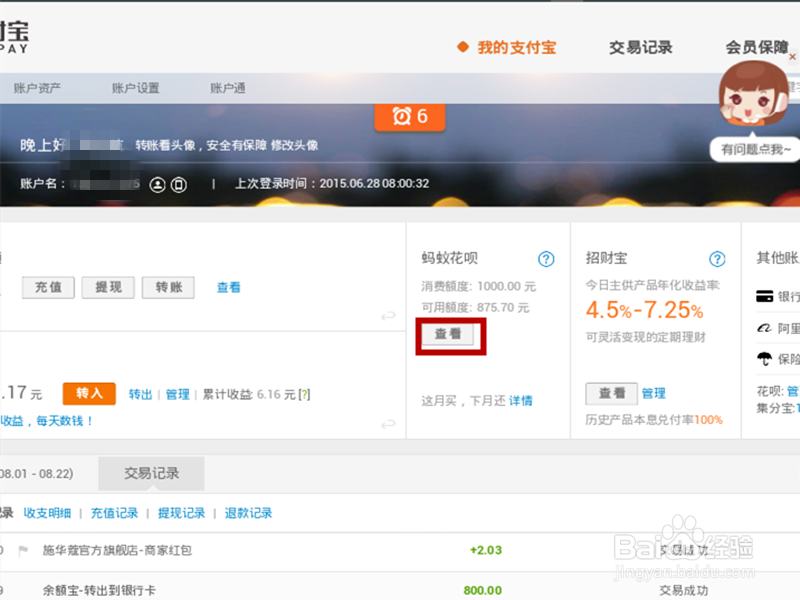The image size is (800, 600).
Task: Click the flag icon on 施华蔻 transaction row
Action: pyautogui.click(x=23, y=551)
